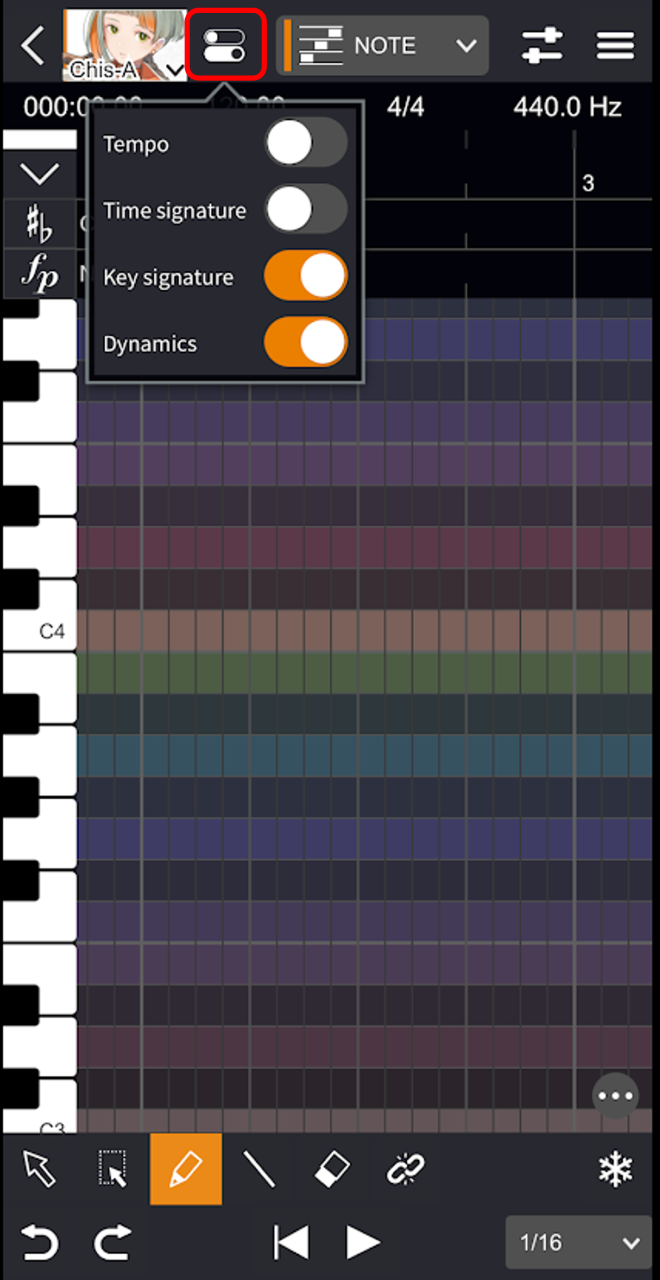This screenshot has height=1280, width=660.
Task: Redo the last action
Action: coord(112,1243)
